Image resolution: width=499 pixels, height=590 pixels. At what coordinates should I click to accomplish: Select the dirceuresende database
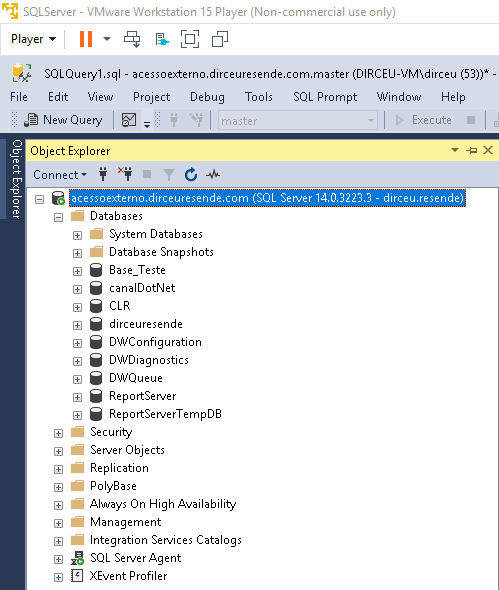point(146,324)
